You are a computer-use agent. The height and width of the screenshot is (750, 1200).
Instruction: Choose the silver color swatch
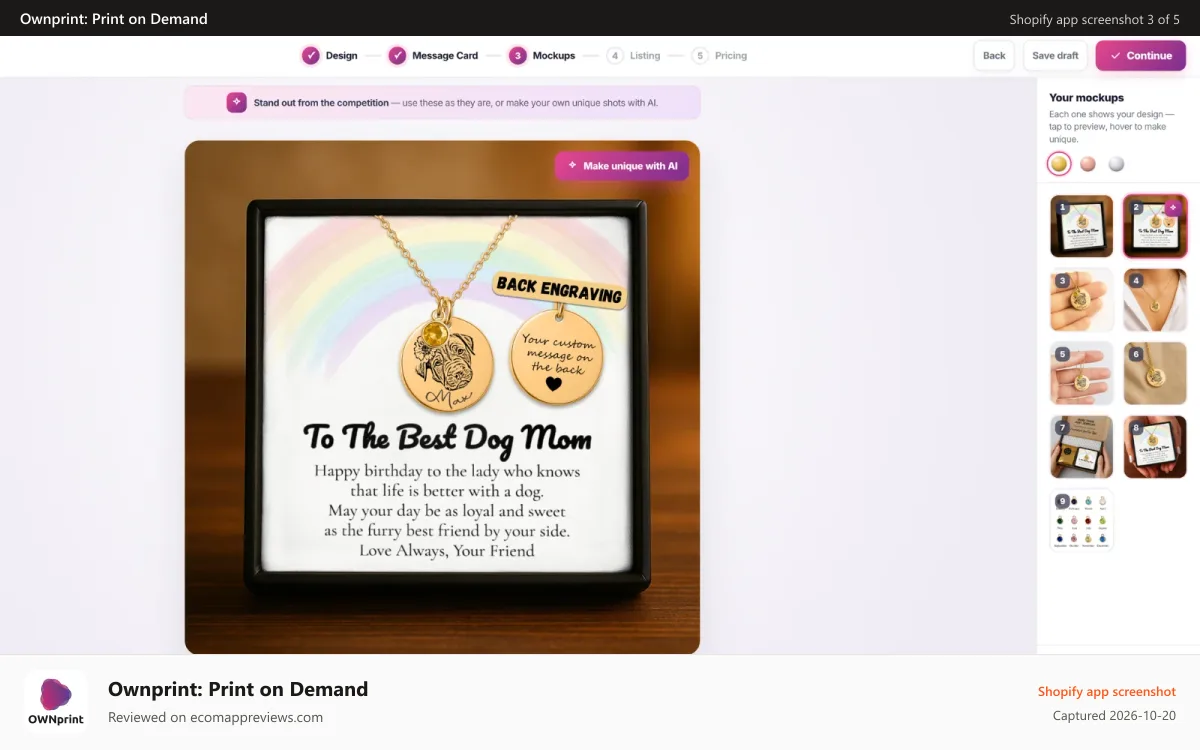[x=1116, y=164]
